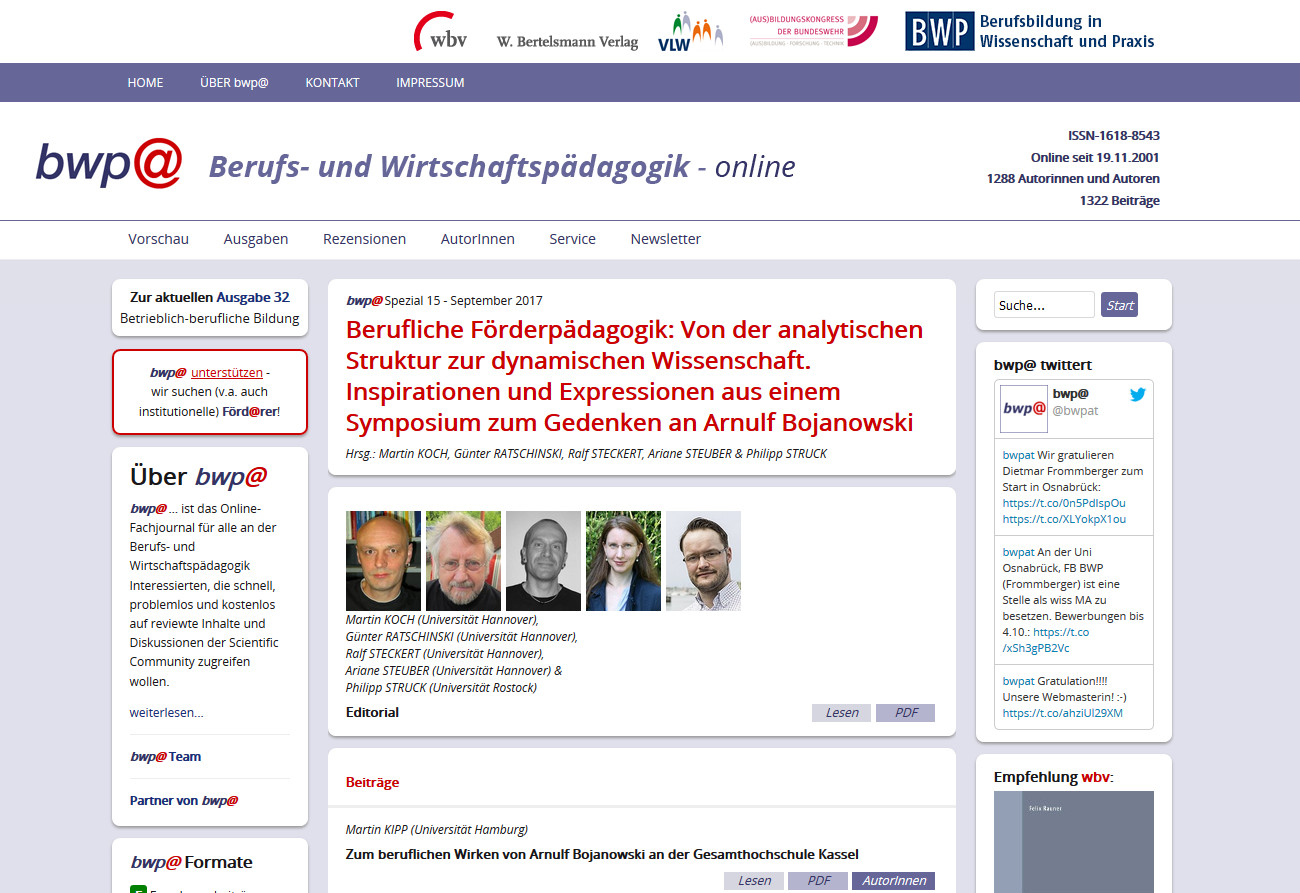This screenshot has height=893, width=1300.
Task: Click the main bwp@ site logo
Action: pos(109,164)
